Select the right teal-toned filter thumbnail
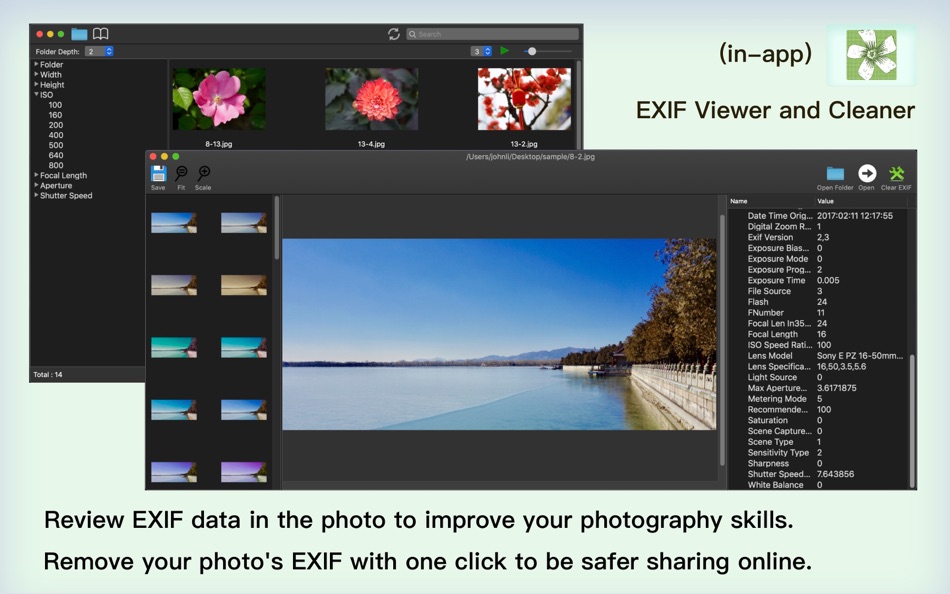This screenshot has width=950, height=594. [x=244, y=347]
